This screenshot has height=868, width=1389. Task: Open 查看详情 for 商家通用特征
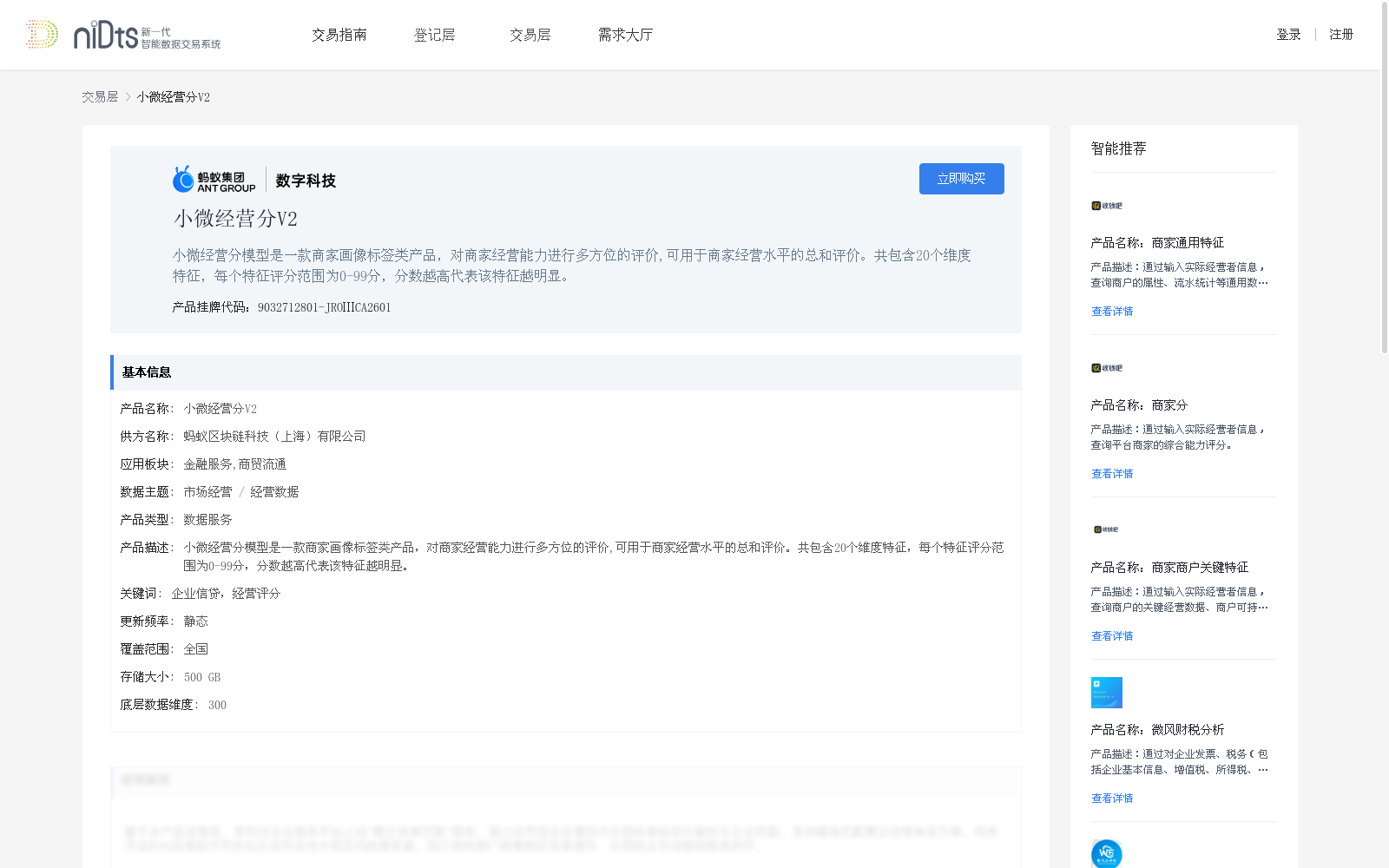(x=1112, y=312)
